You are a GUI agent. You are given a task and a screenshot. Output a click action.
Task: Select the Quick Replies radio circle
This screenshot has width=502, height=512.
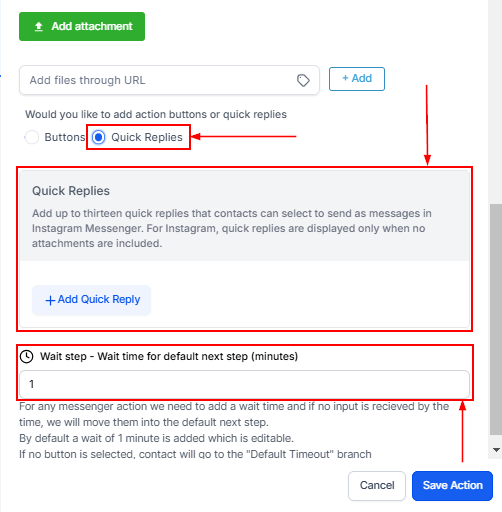tap(99, 137)
